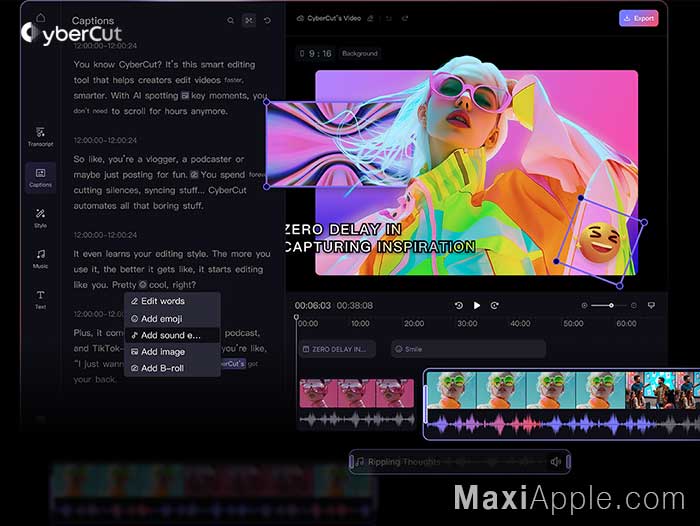Select the Captions sidebar tool
Screen dimensions: 700x526
40,177
